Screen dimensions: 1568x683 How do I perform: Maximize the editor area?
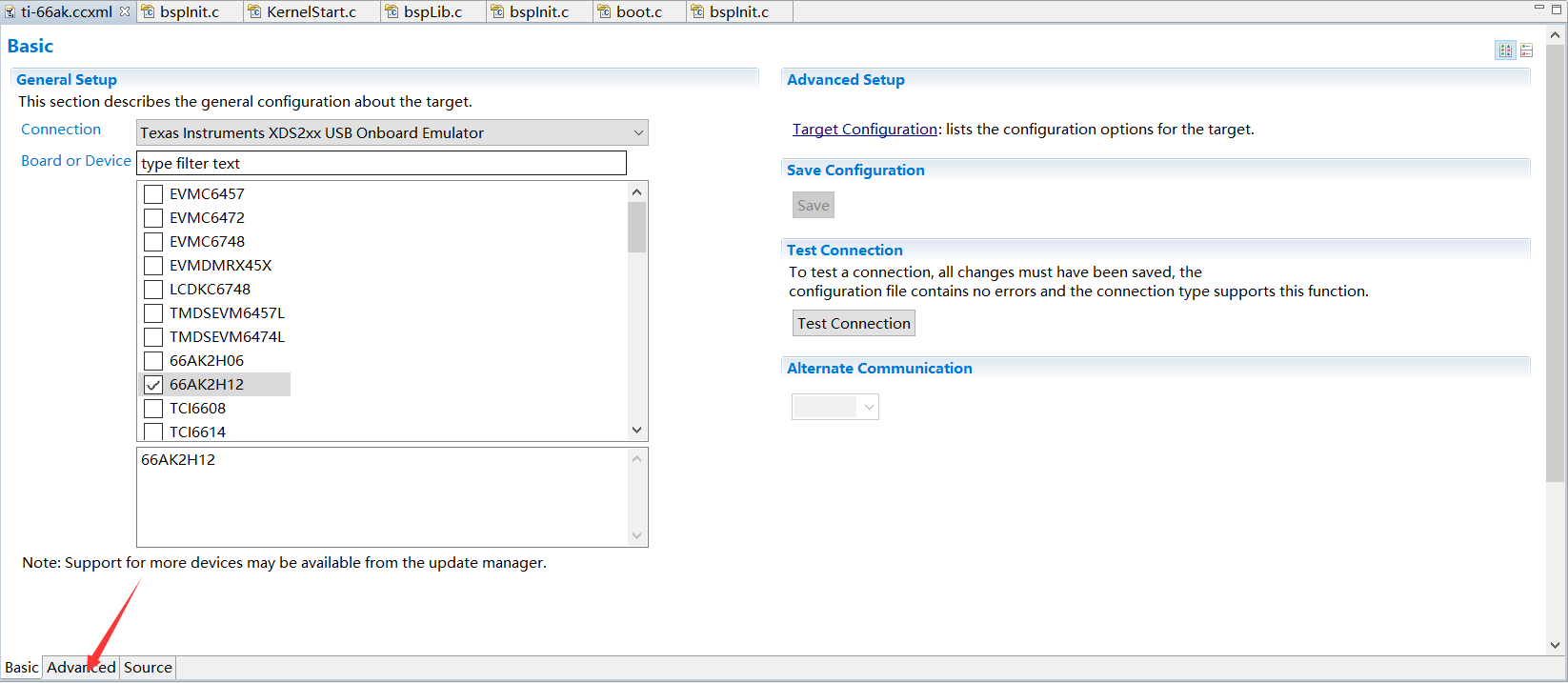coord(1557,8)
